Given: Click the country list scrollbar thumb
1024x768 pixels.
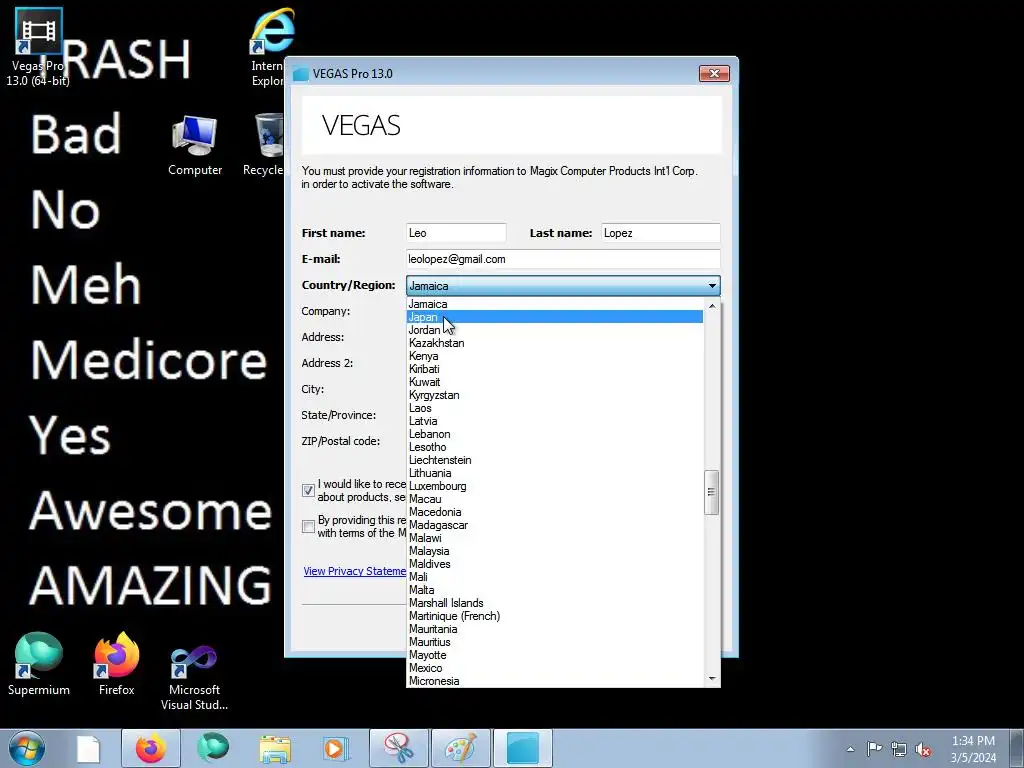Looking at the screenshot, I should coord(712,492).
